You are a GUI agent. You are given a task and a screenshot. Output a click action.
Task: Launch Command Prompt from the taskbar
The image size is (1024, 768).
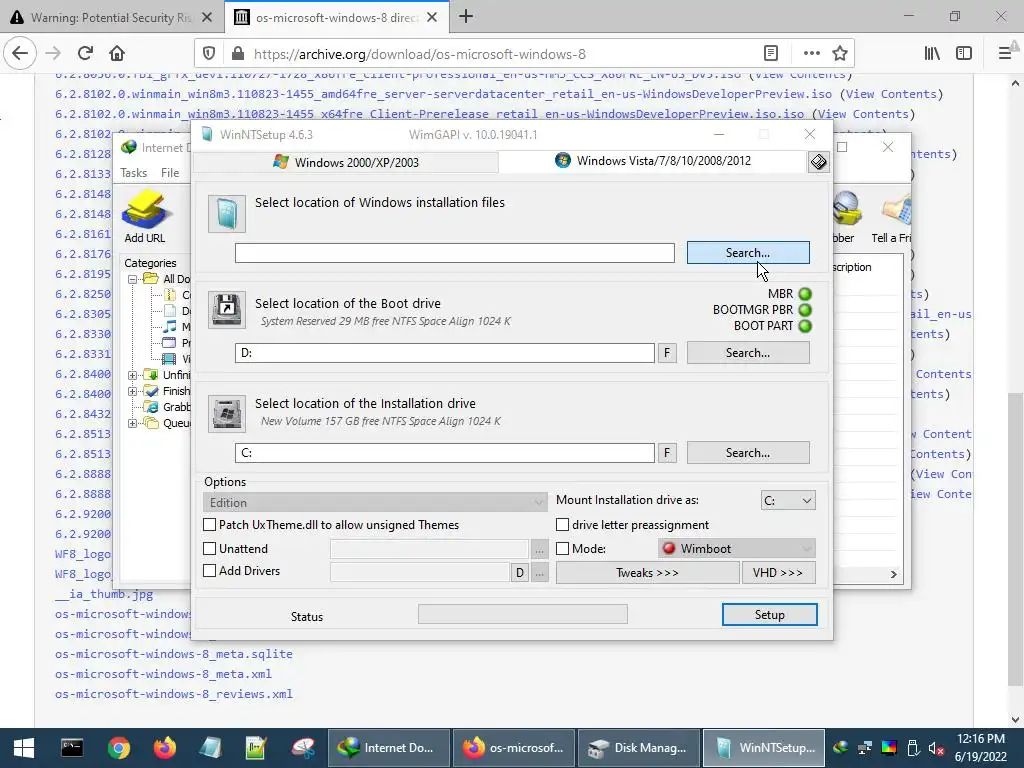pos(72,748)
